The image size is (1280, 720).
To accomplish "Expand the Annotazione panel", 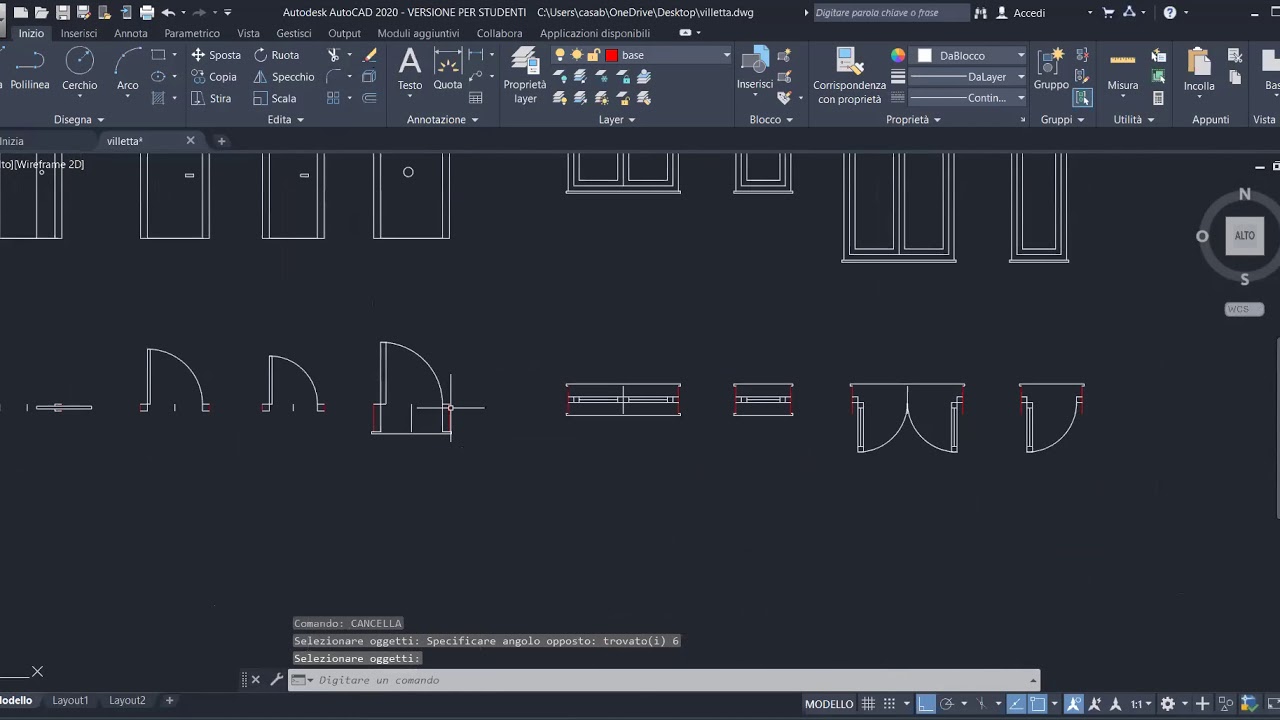I will pyautogui.click(x=442, y=120).
